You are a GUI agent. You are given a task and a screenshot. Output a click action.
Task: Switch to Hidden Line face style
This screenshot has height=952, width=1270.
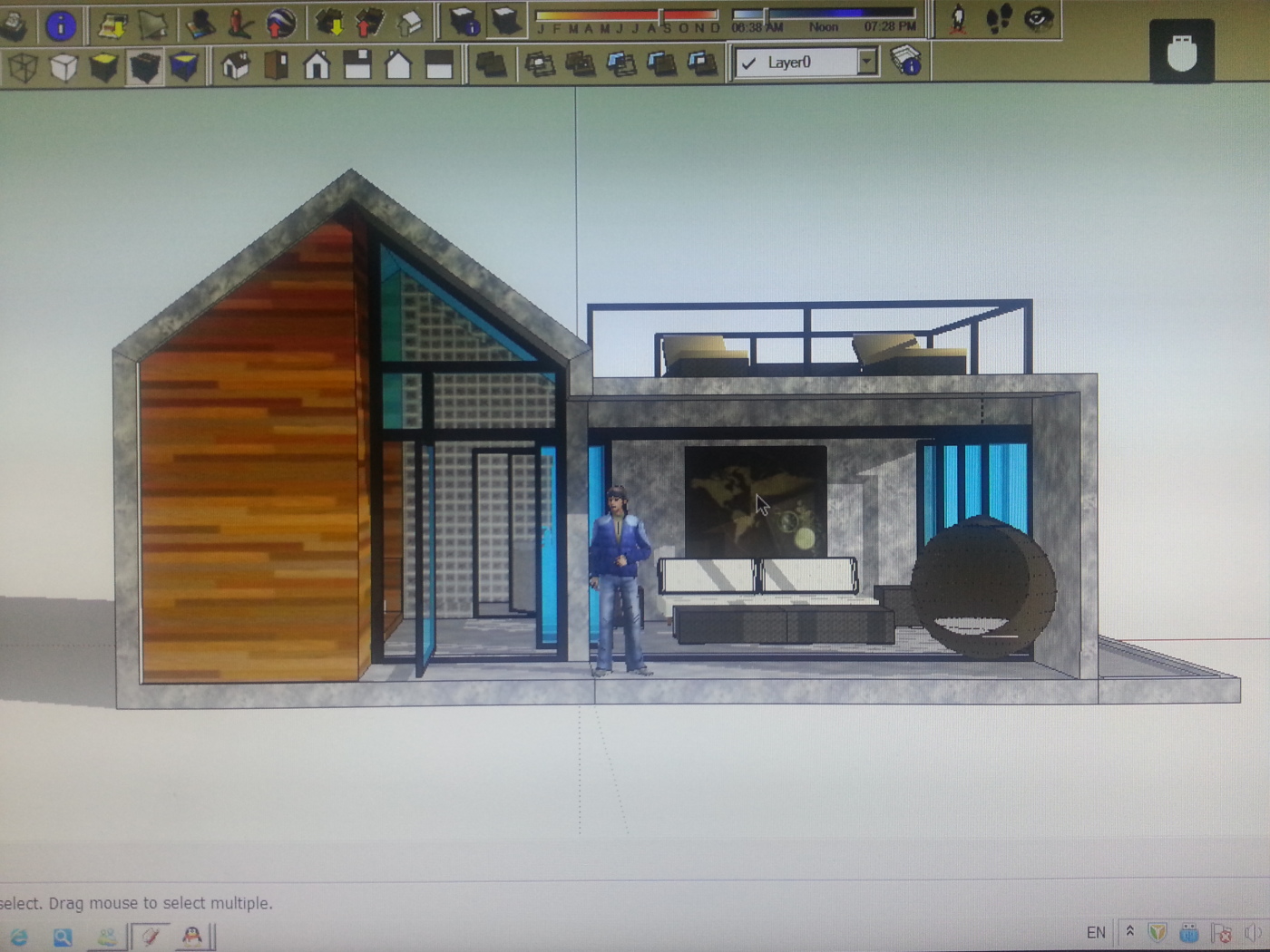pos(63,67)
